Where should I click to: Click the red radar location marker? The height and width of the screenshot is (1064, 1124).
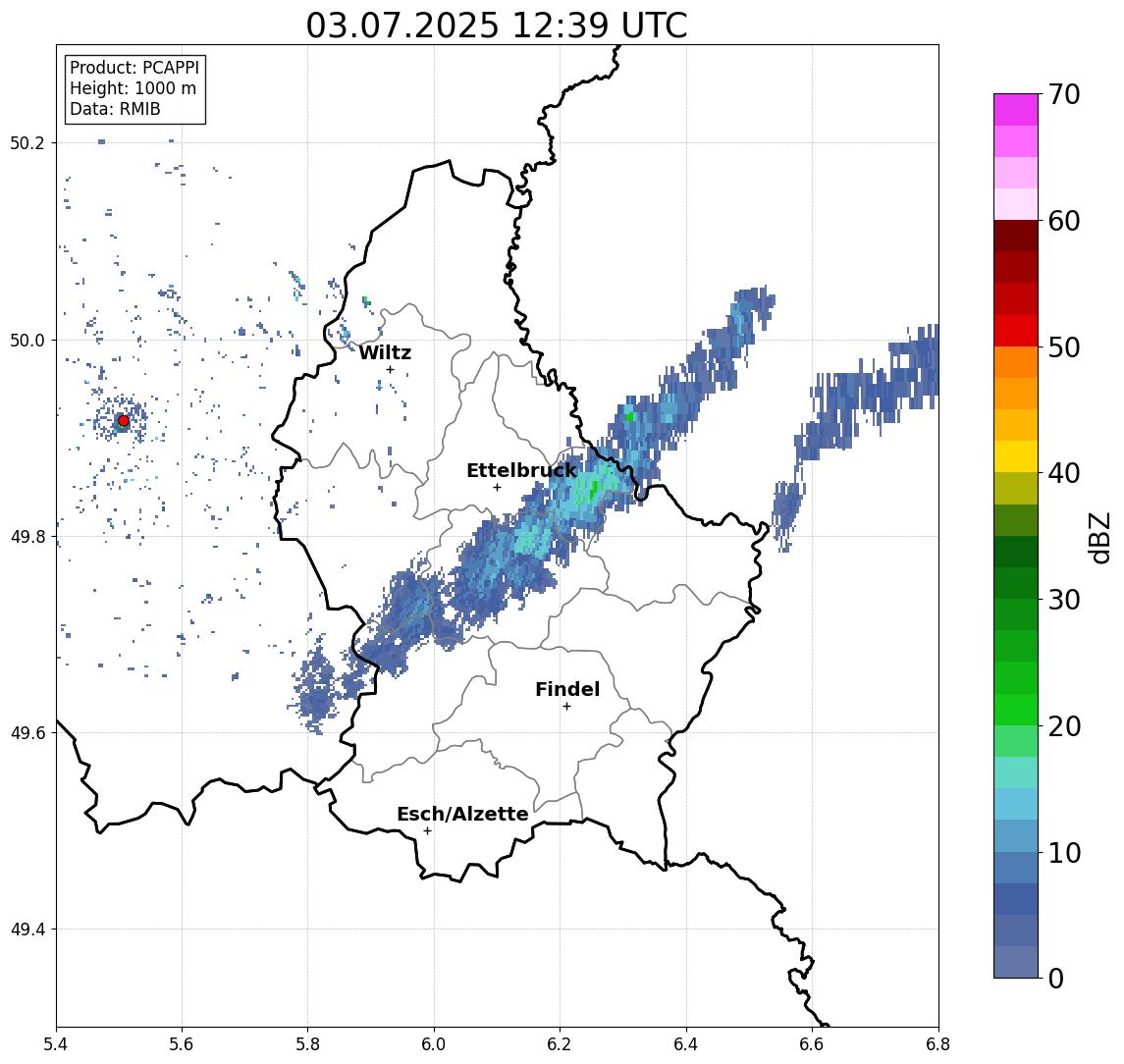coord(124,421)
